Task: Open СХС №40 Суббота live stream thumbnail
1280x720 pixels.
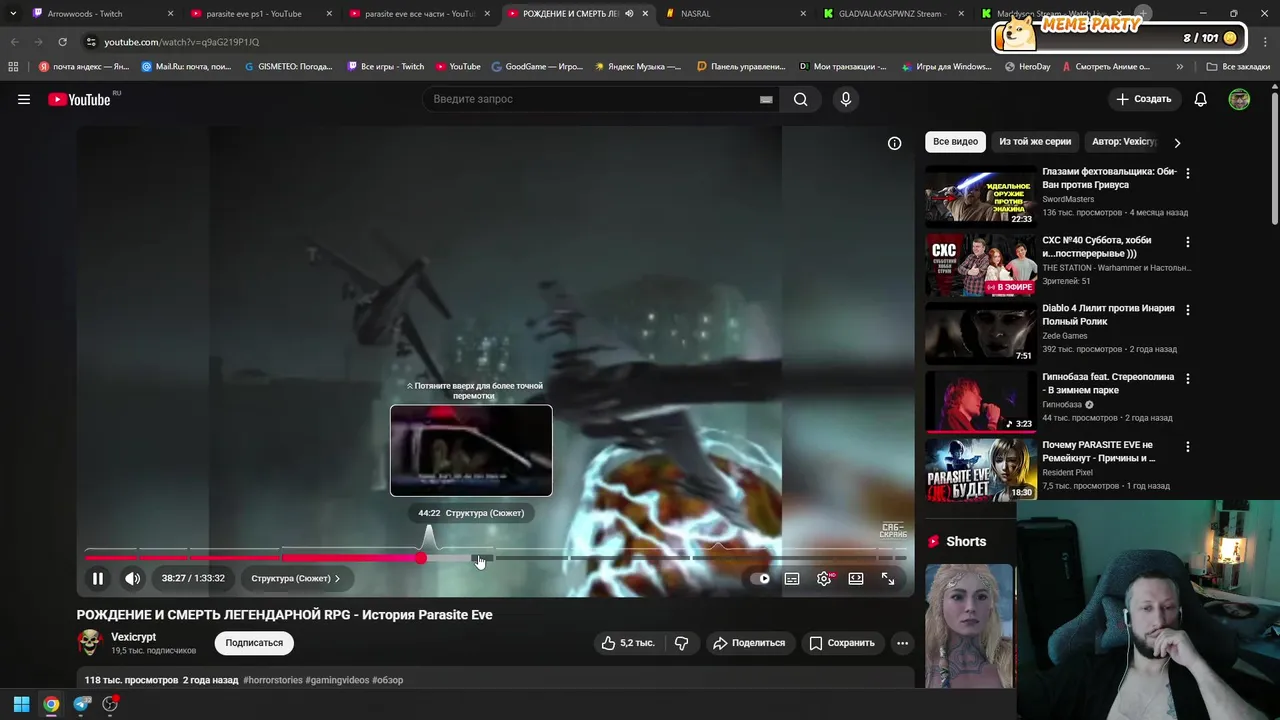Action: [x=980, y=265]
